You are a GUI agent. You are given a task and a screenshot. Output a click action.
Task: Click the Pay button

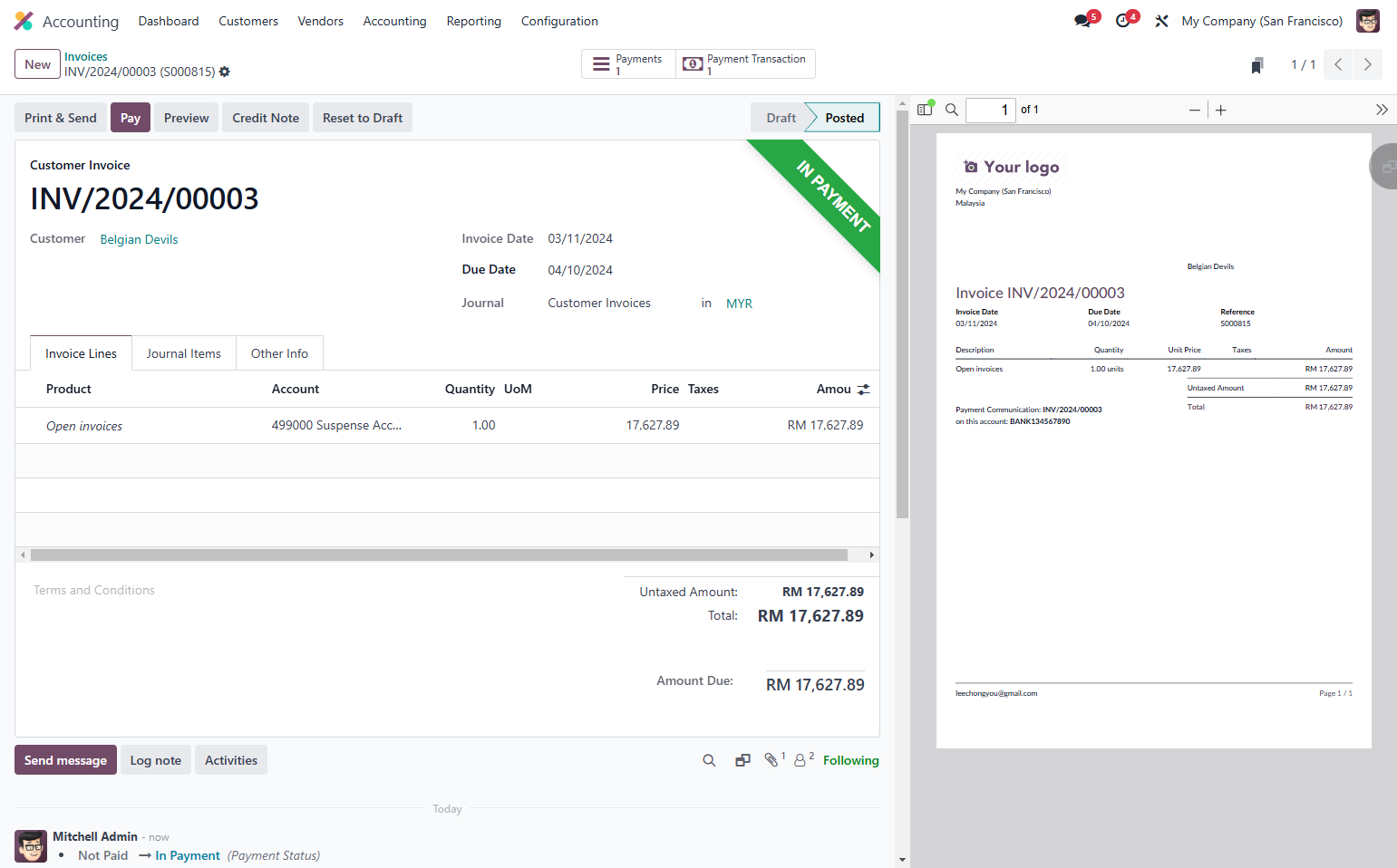[131, 118]
